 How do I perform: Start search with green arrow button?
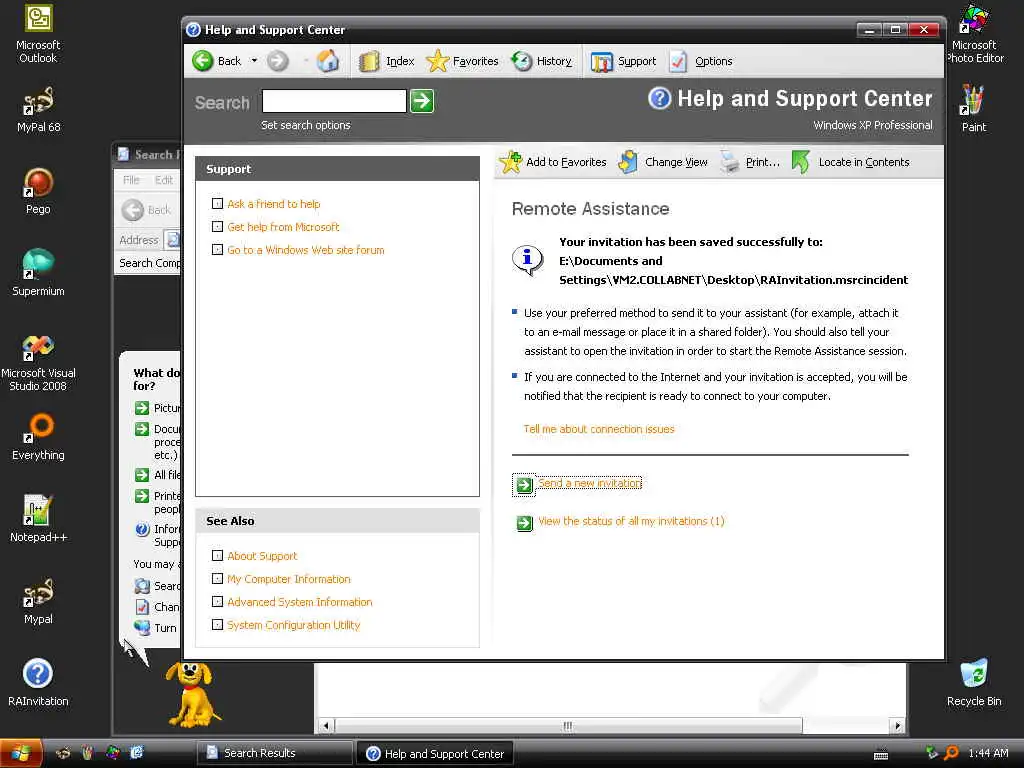(x=422, y=101)
